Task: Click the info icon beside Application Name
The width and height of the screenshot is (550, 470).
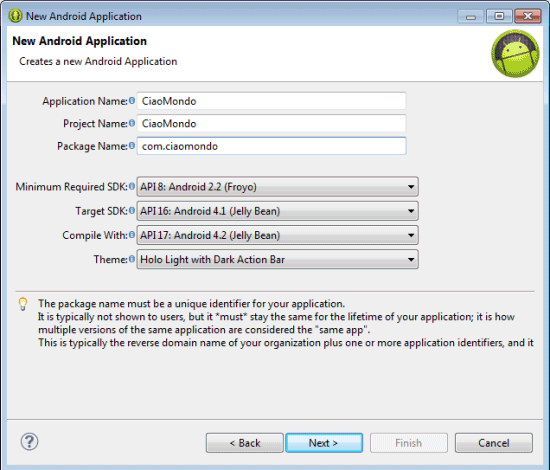Action: tap(132, 101)
